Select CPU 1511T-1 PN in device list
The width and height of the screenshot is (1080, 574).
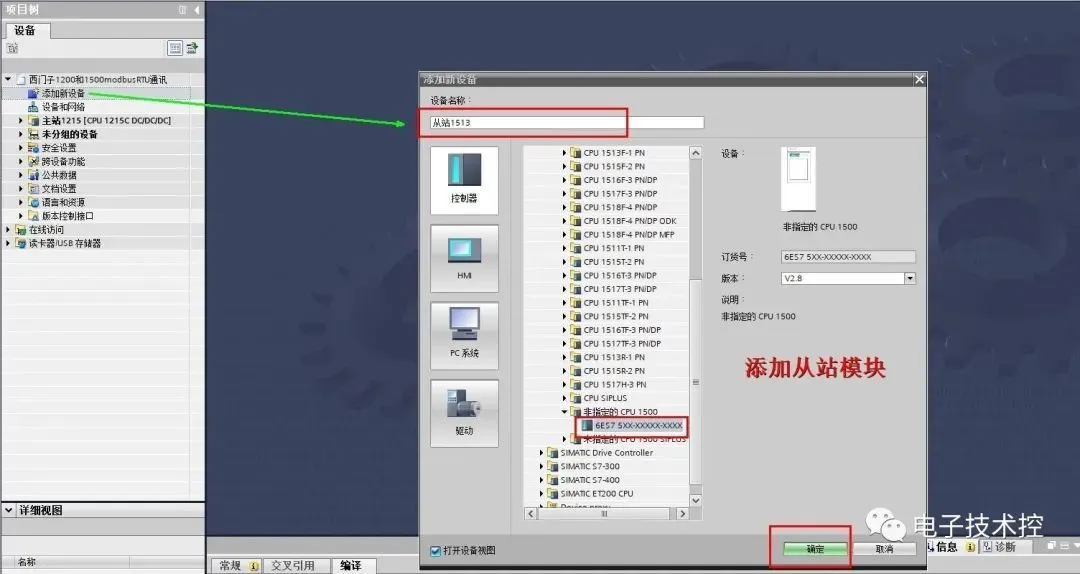[614, 248]
